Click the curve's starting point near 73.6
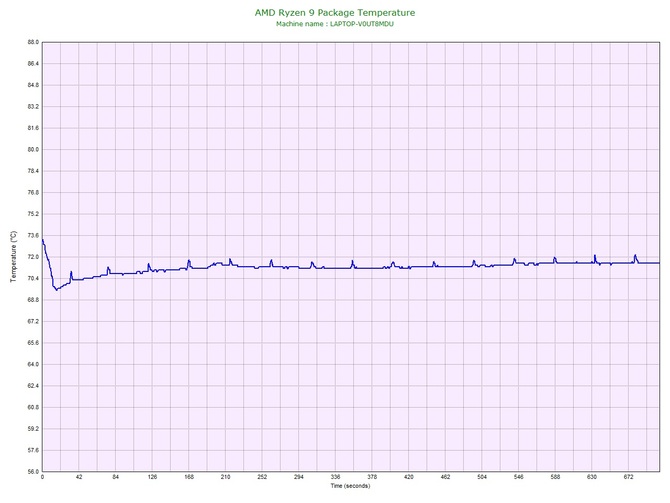 (43, 240)
